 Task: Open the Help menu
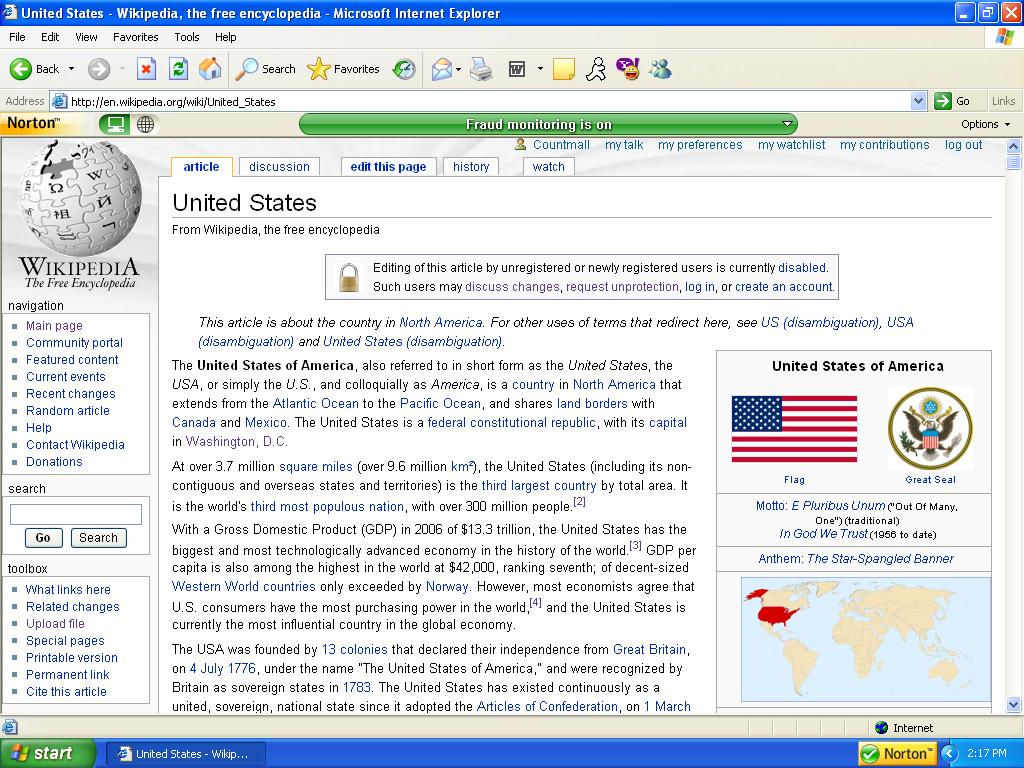[225, 37]
